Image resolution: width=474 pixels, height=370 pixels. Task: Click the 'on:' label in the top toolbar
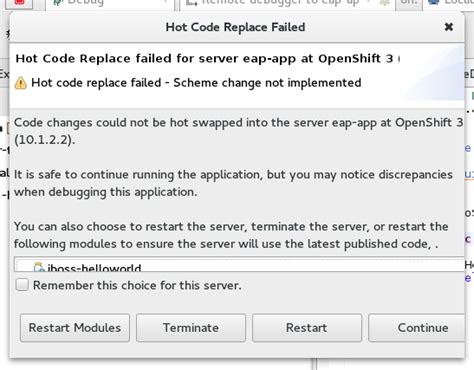409,3
